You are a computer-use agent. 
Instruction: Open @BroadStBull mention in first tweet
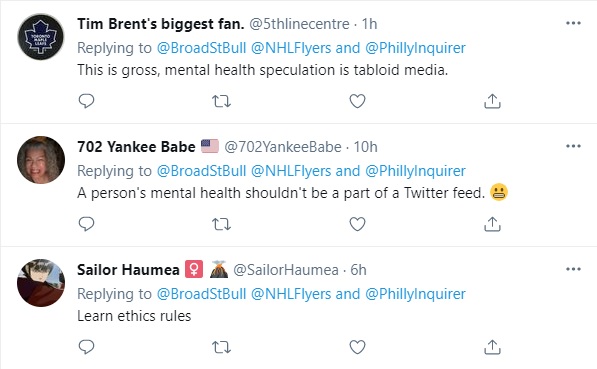point(201,48)
